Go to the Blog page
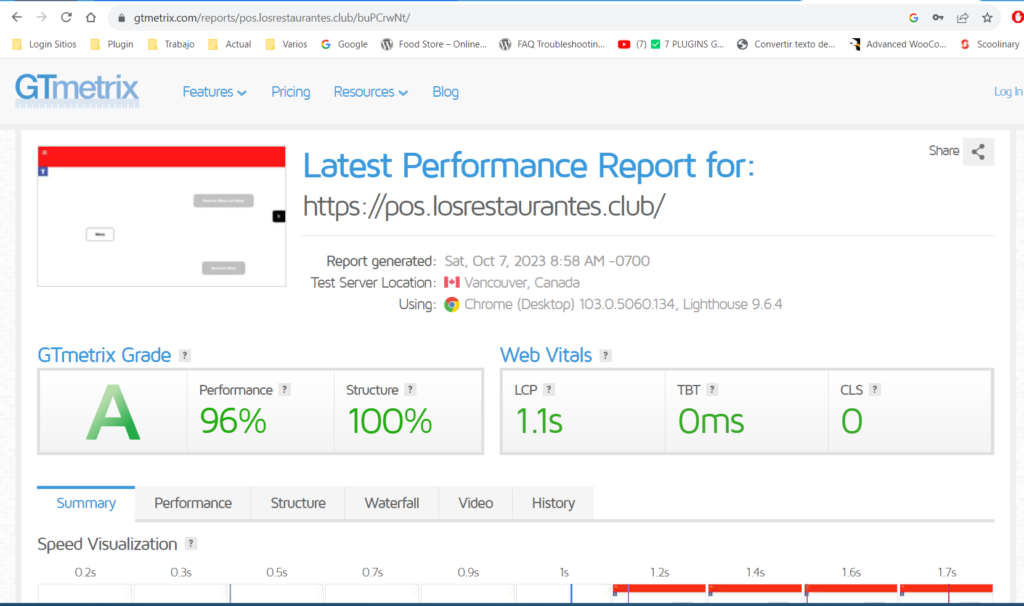1024x606 pixels. [445, 92]
